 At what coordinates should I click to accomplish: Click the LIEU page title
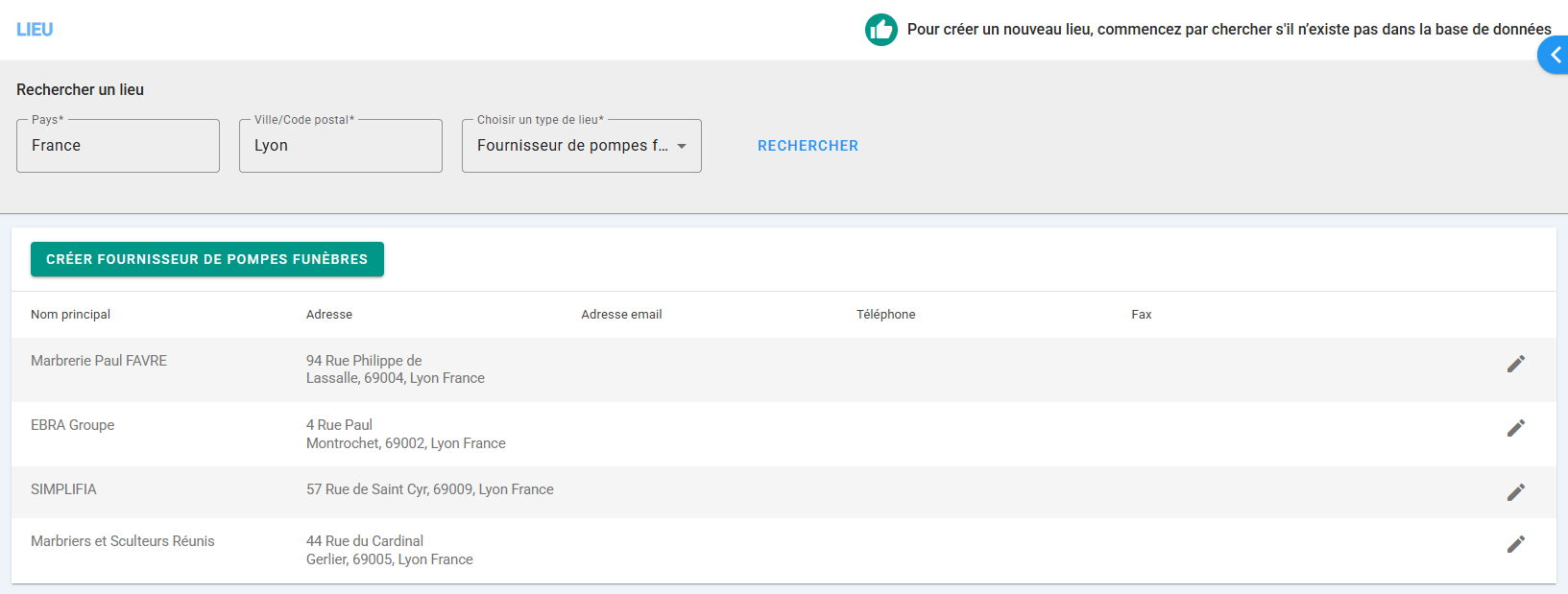pos(35,30)
